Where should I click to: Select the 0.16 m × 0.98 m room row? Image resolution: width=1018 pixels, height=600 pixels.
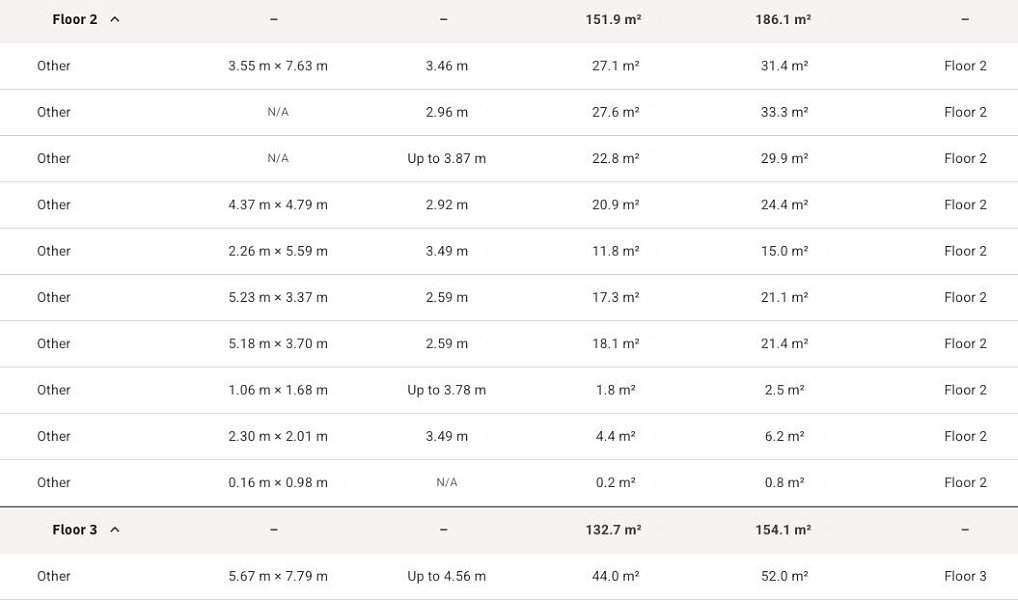click(x=509, y=482)
